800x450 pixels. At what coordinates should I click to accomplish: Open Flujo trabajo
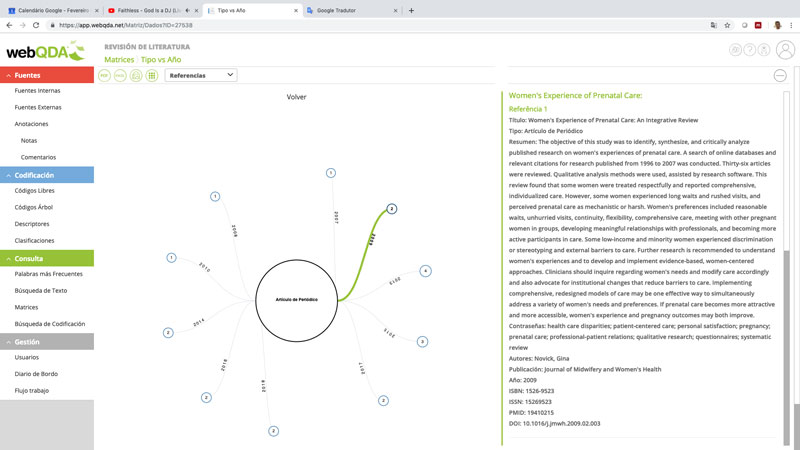[32, 390]
